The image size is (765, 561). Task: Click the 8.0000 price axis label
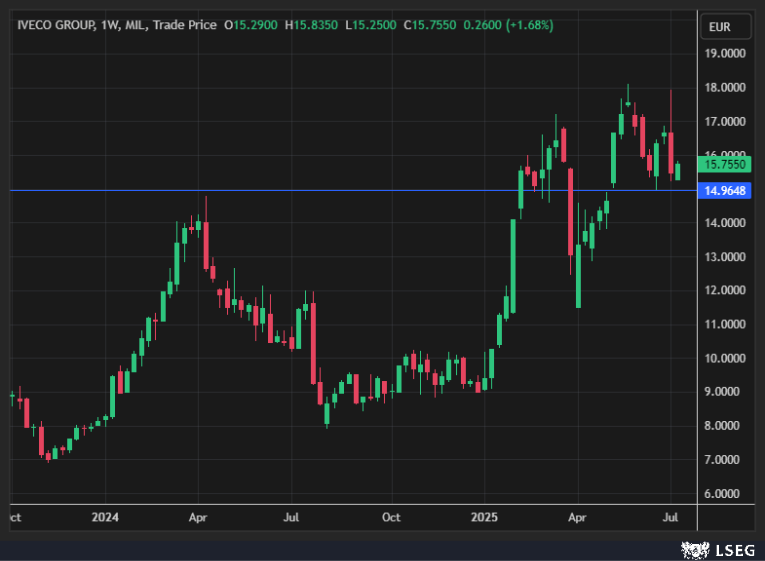pos(727,426)
